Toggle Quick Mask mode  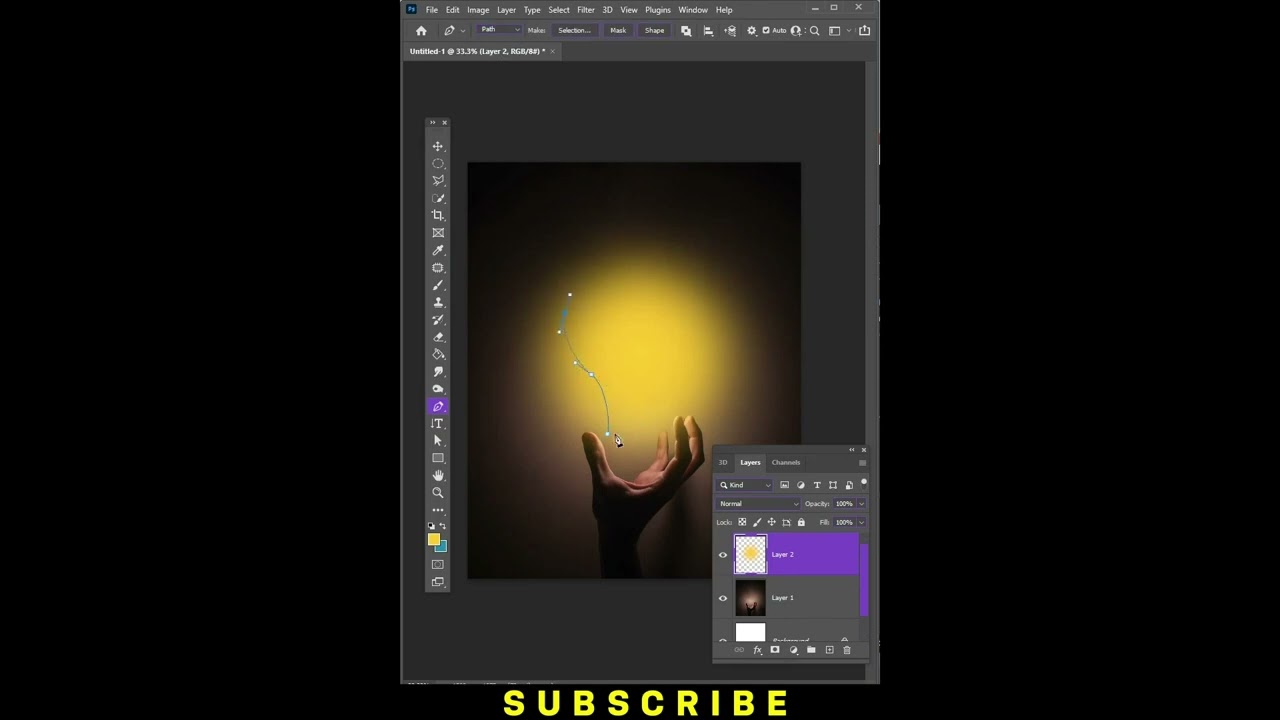[437, 564]
